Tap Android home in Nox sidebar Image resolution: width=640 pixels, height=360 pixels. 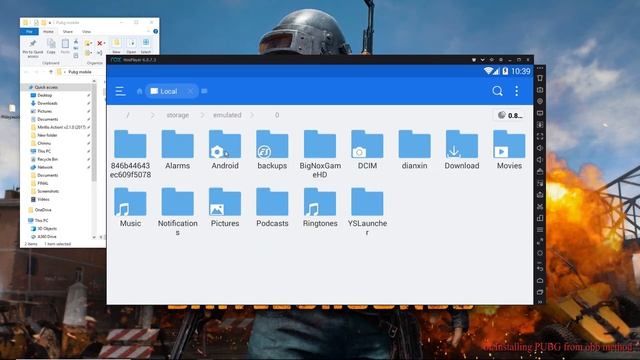click(540, 280)
